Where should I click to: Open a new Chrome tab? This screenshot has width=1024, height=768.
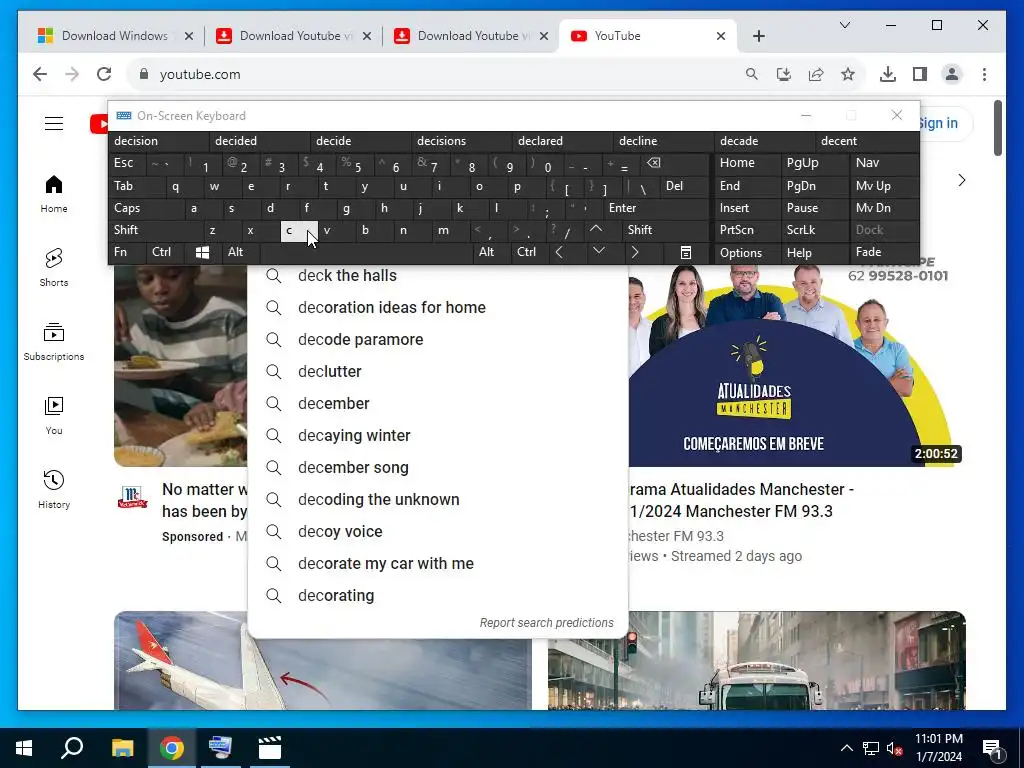click(758, 36)
